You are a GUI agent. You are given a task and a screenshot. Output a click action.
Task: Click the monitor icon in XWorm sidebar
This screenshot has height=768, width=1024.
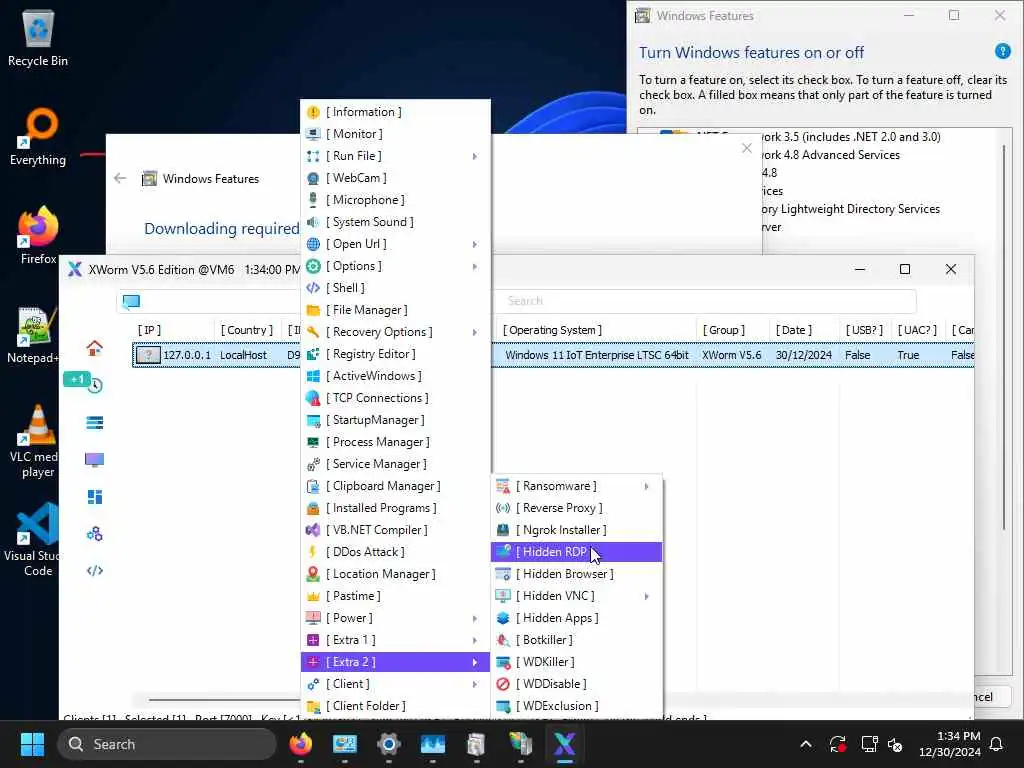click(x=95, y=460)
